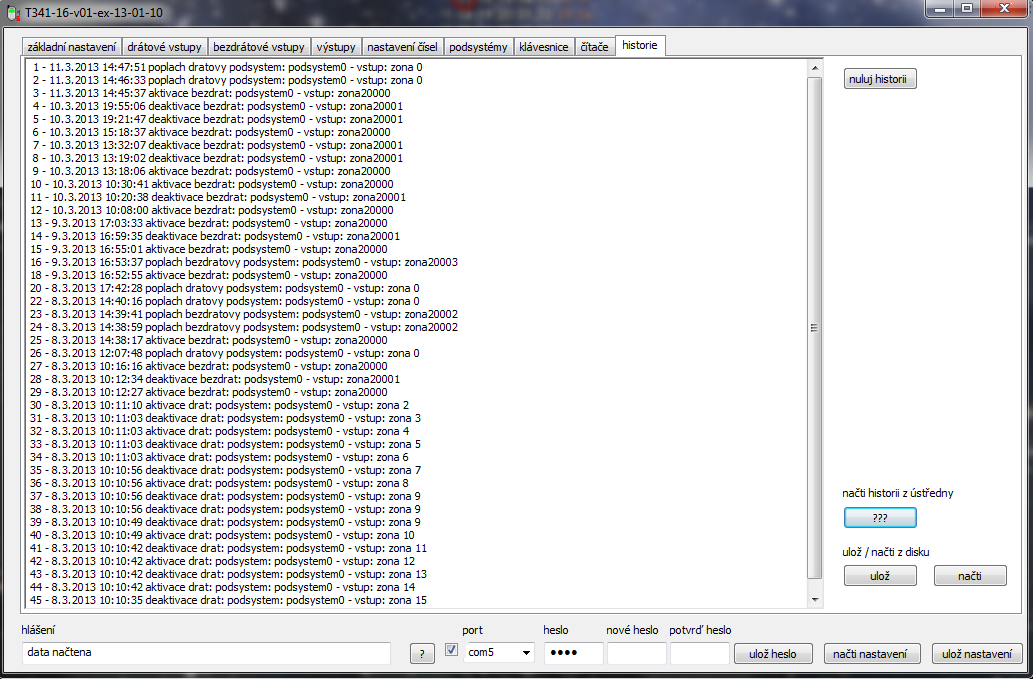
Task: Select history entry 6 at 15:18:37
Action: point(211,132)
